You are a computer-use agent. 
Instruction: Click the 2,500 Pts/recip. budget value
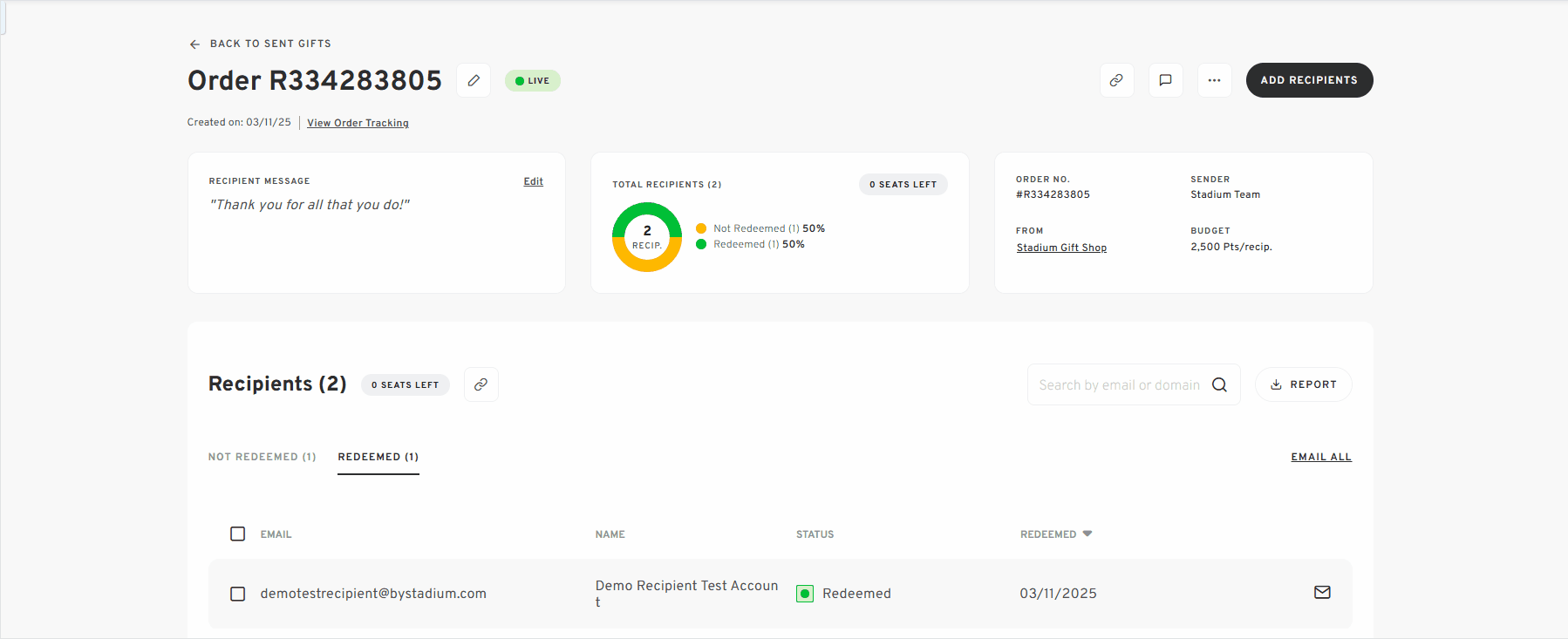1231,247
